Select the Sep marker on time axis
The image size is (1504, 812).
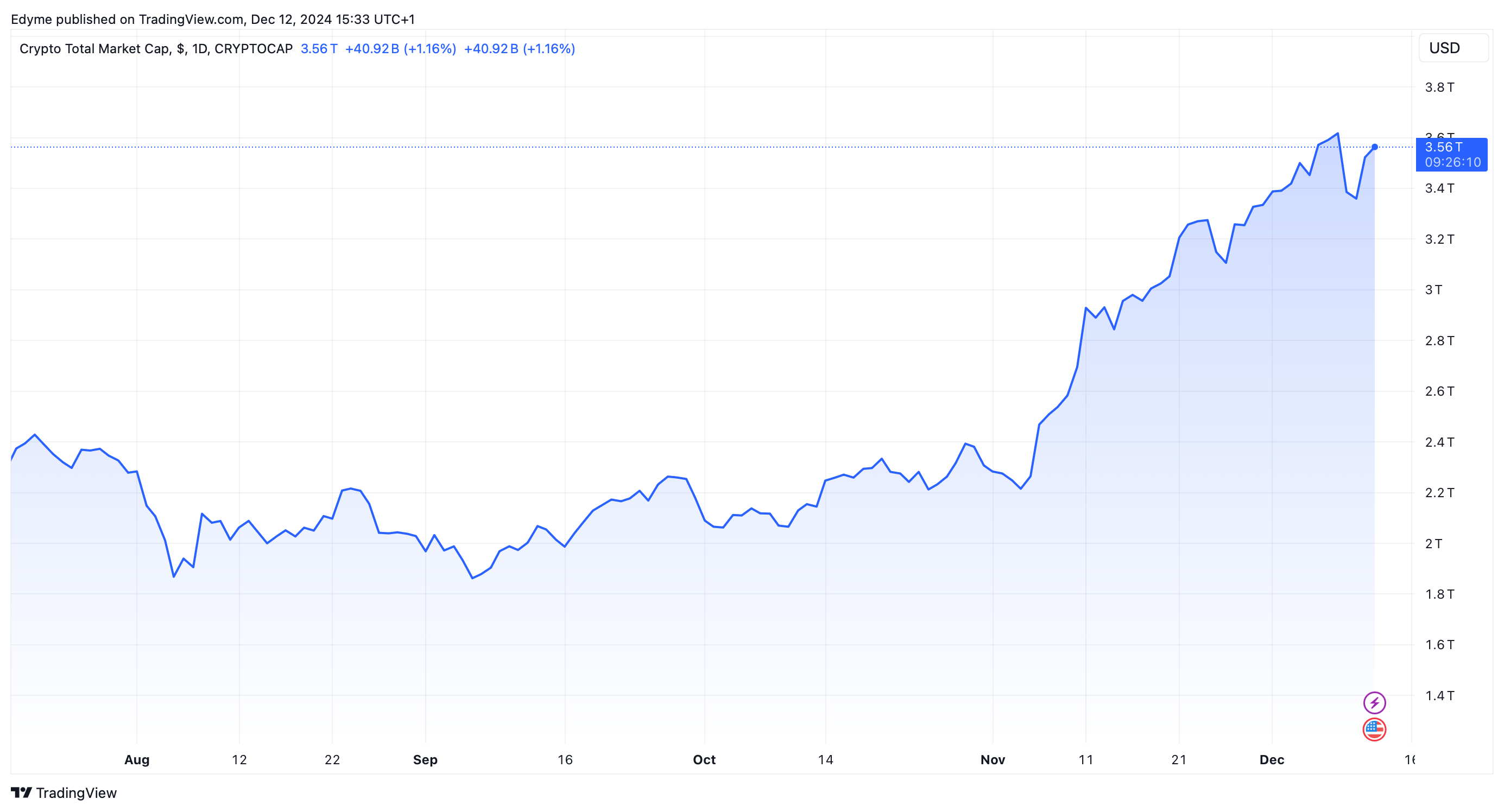[425, 759]
